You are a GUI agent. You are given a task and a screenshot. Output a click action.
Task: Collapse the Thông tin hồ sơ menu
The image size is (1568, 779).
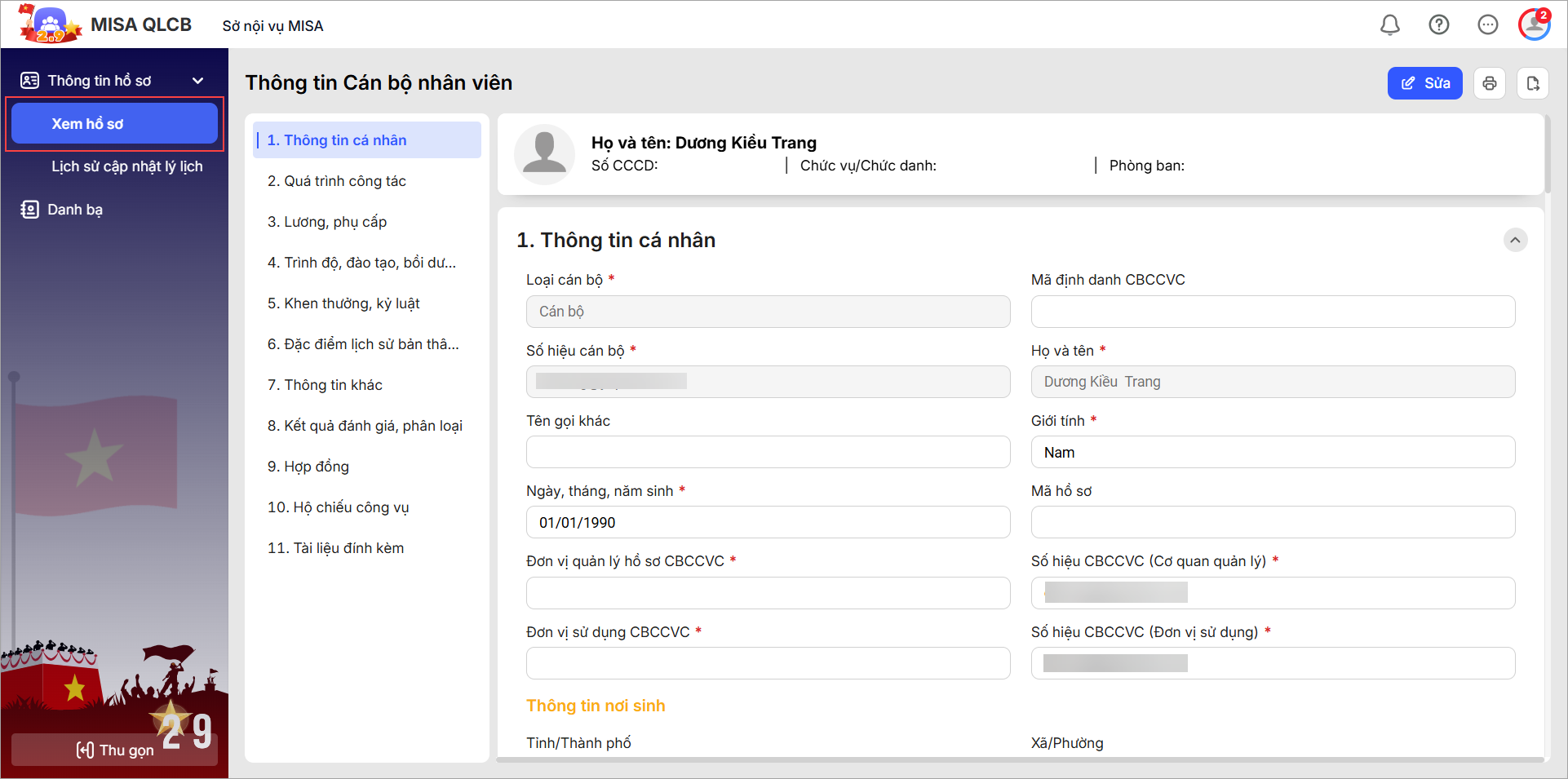tap(197, 81)
